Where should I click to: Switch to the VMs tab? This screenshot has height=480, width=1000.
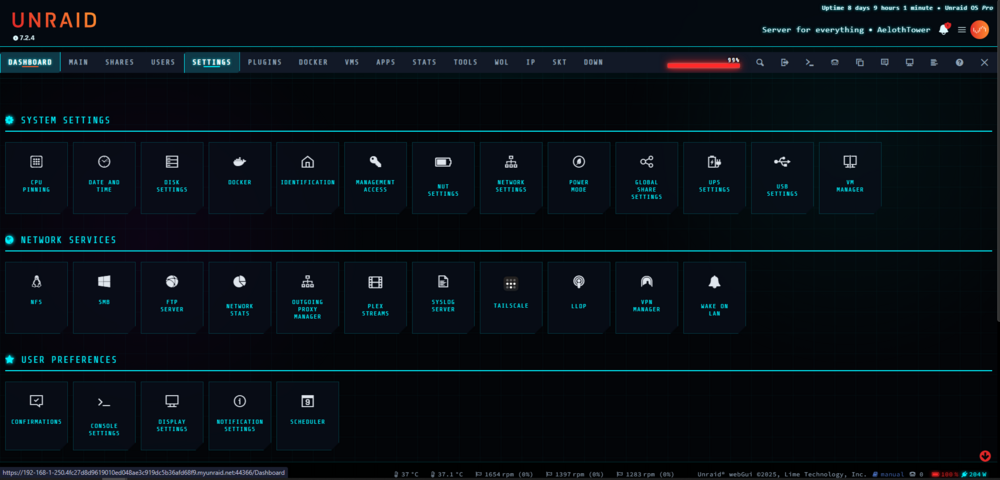pos(351,62)
